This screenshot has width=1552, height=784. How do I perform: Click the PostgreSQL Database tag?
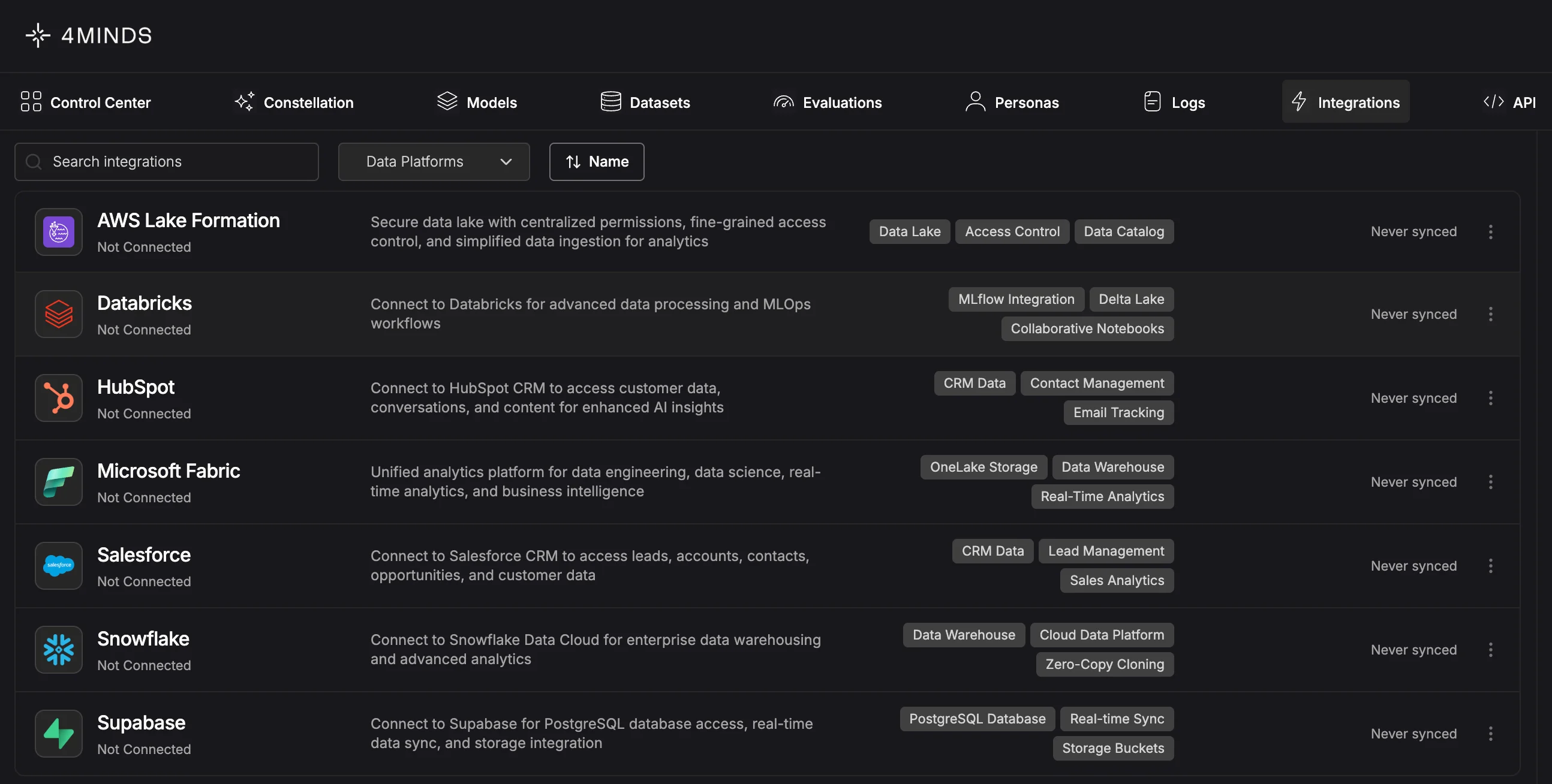[977, 718]
